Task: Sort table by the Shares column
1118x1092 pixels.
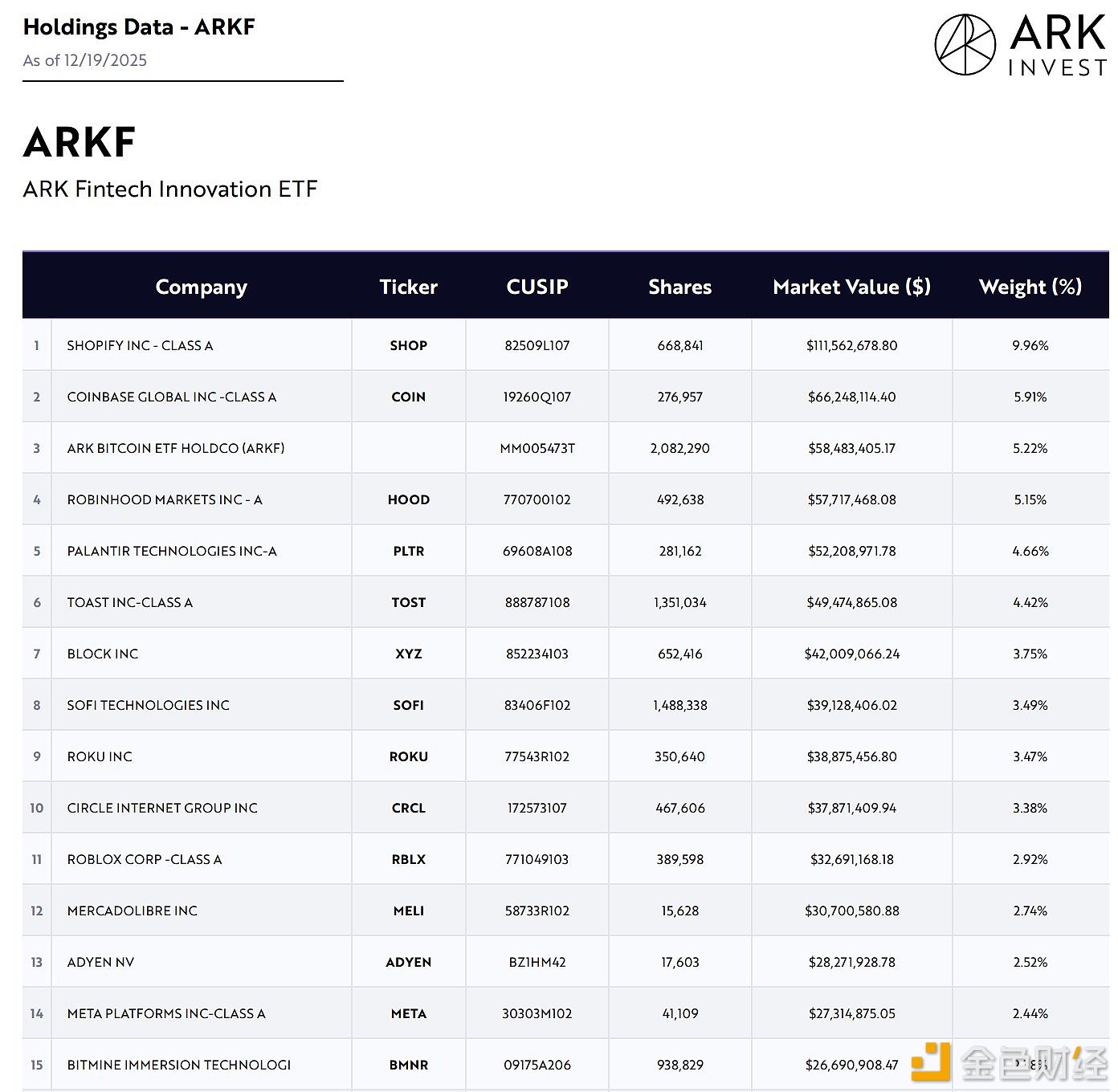Action: (x=679, y=287)
